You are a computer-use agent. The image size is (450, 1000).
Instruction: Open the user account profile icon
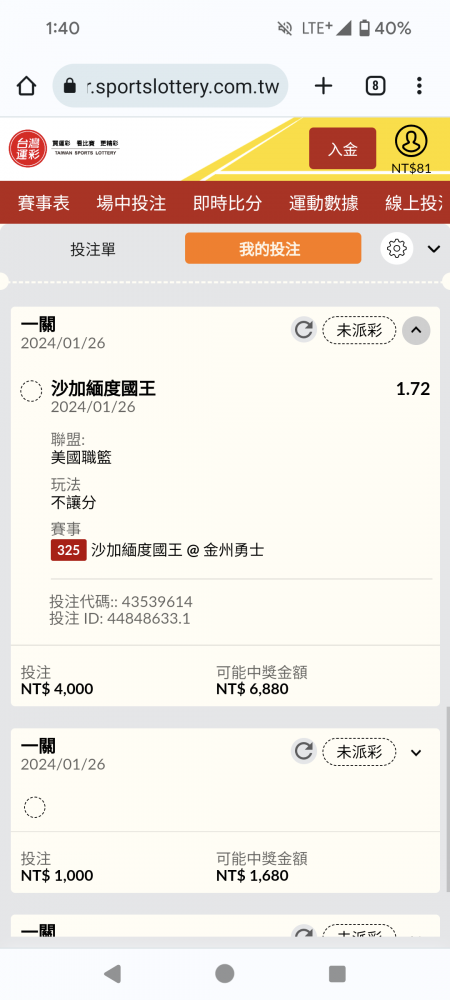click(x=411, y=142)
